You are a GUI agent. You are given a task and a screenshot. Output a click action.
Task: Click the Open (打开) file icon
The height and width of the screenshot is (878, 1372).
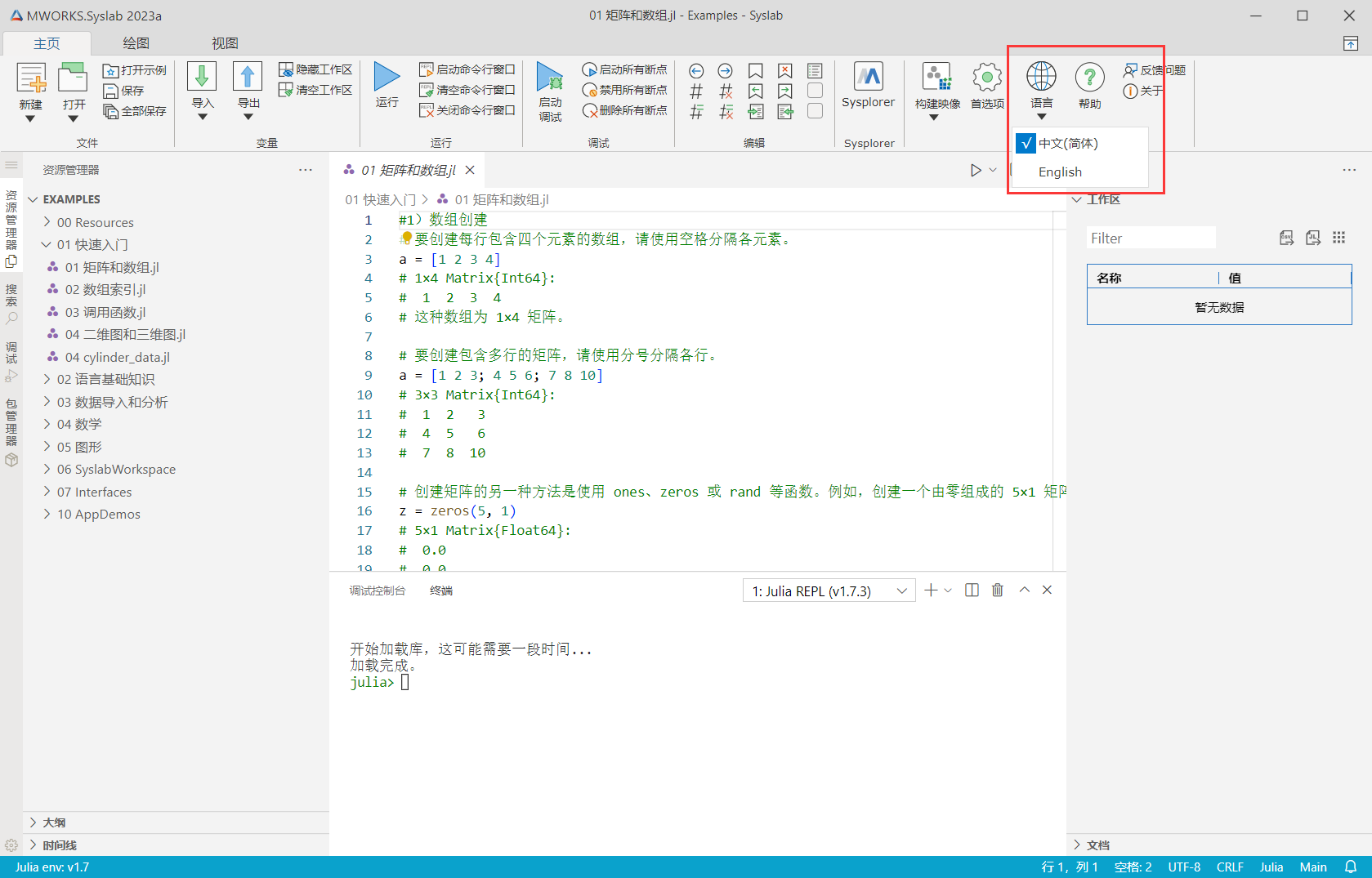click(73, 78)
